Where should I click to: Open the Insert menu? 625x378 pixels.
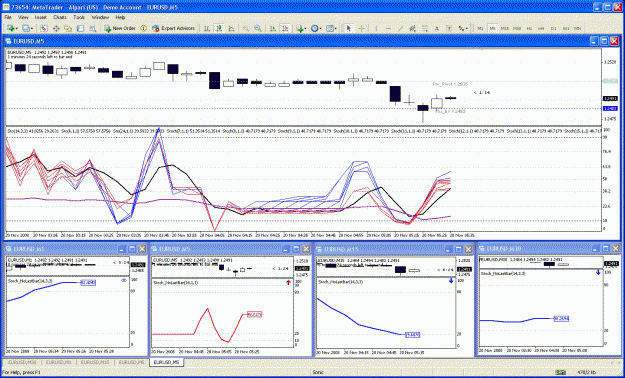(x=40, y=18)
